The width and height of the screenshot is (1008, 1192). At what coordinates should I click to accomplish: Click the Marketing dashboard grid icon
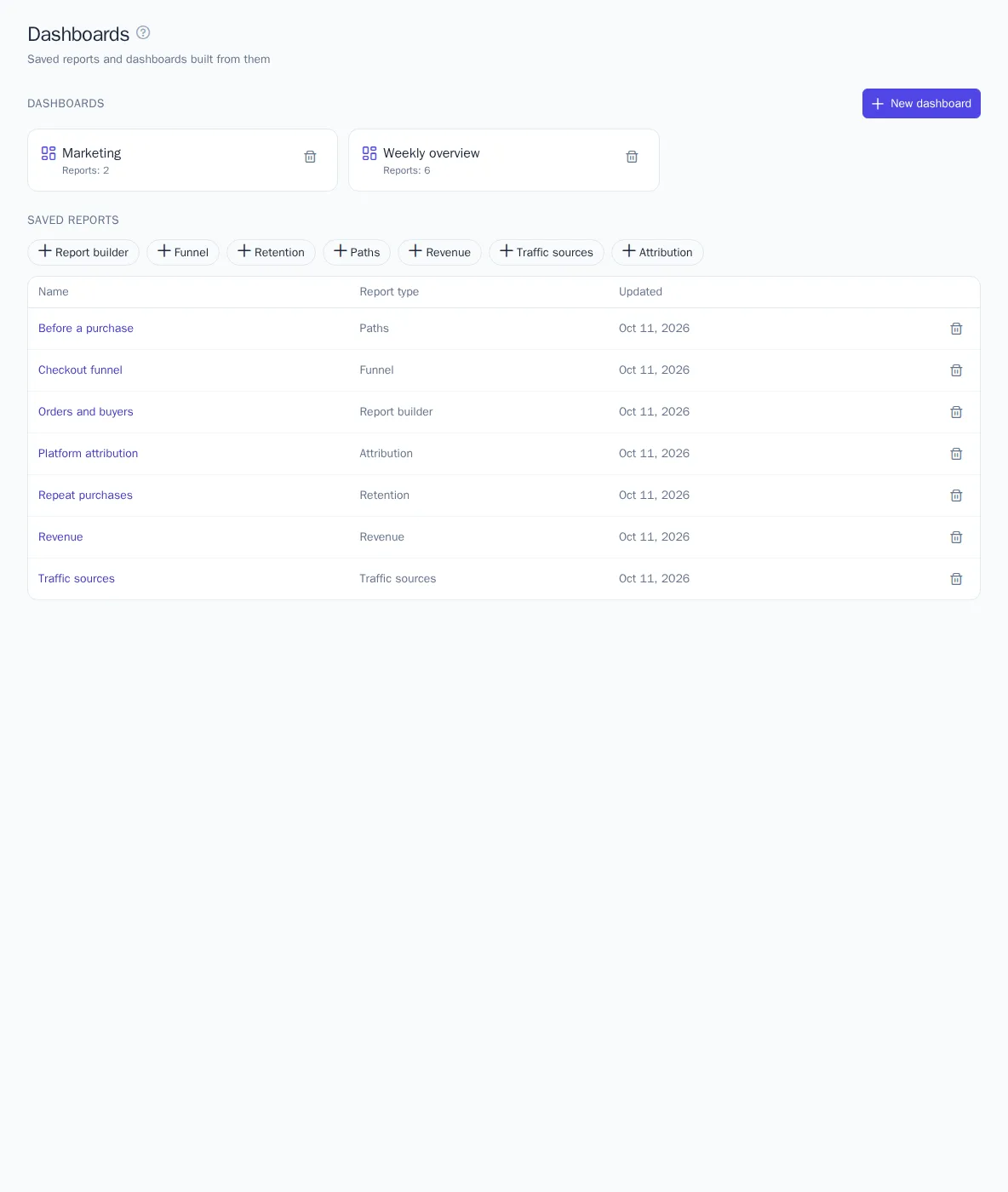49,153
